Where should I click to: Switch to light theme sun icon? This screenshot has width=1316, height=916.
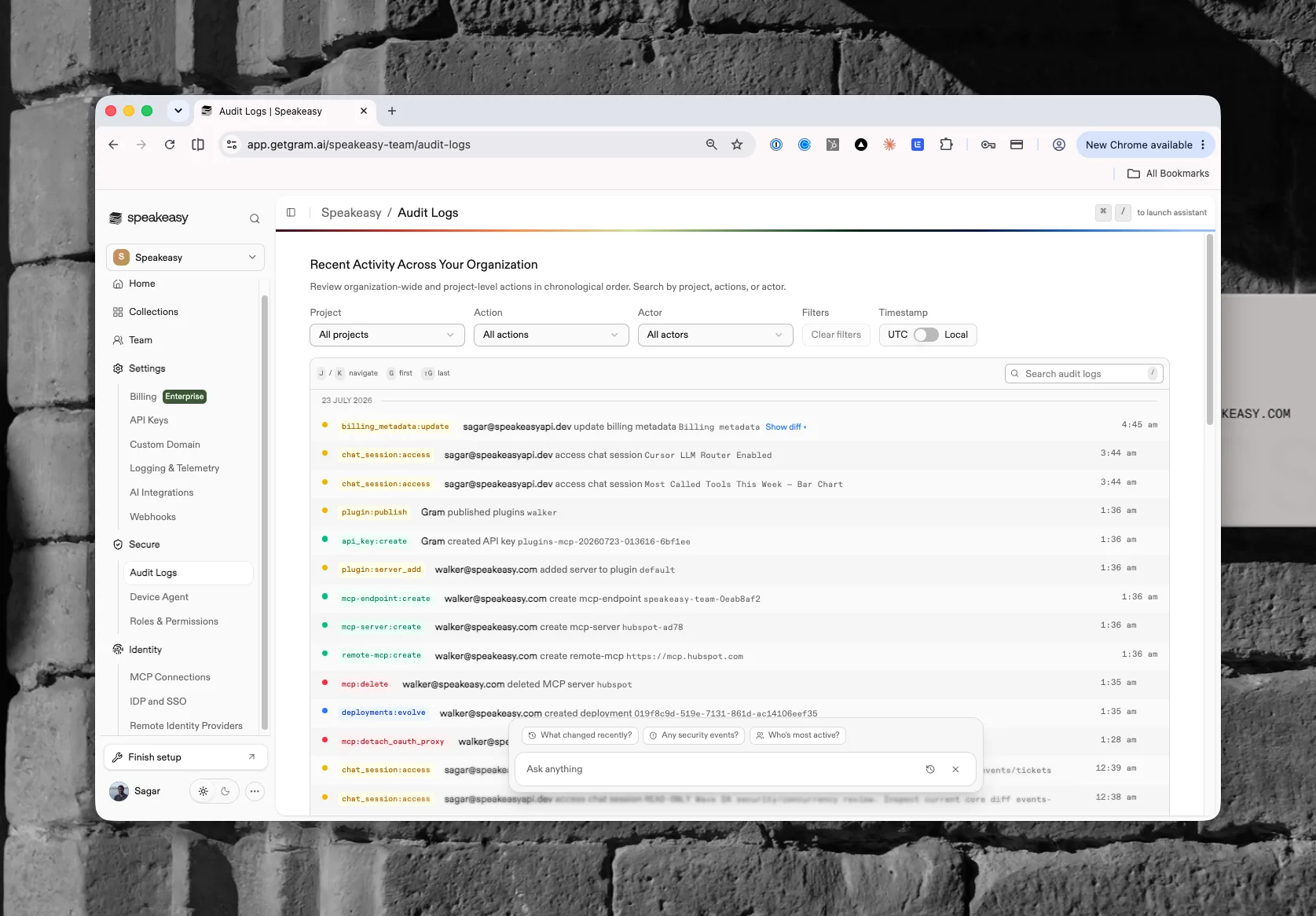[203, 791]
